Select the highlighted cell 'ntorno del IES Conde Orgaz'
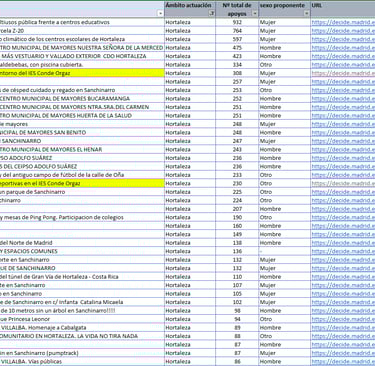 [82, 73]
